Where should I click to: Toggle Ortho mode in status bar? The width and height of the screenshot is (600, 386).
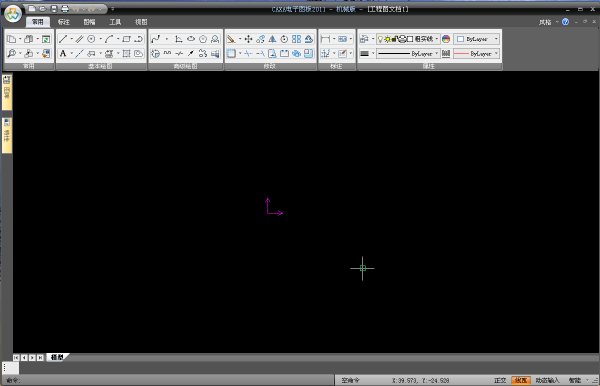(500, 380)
